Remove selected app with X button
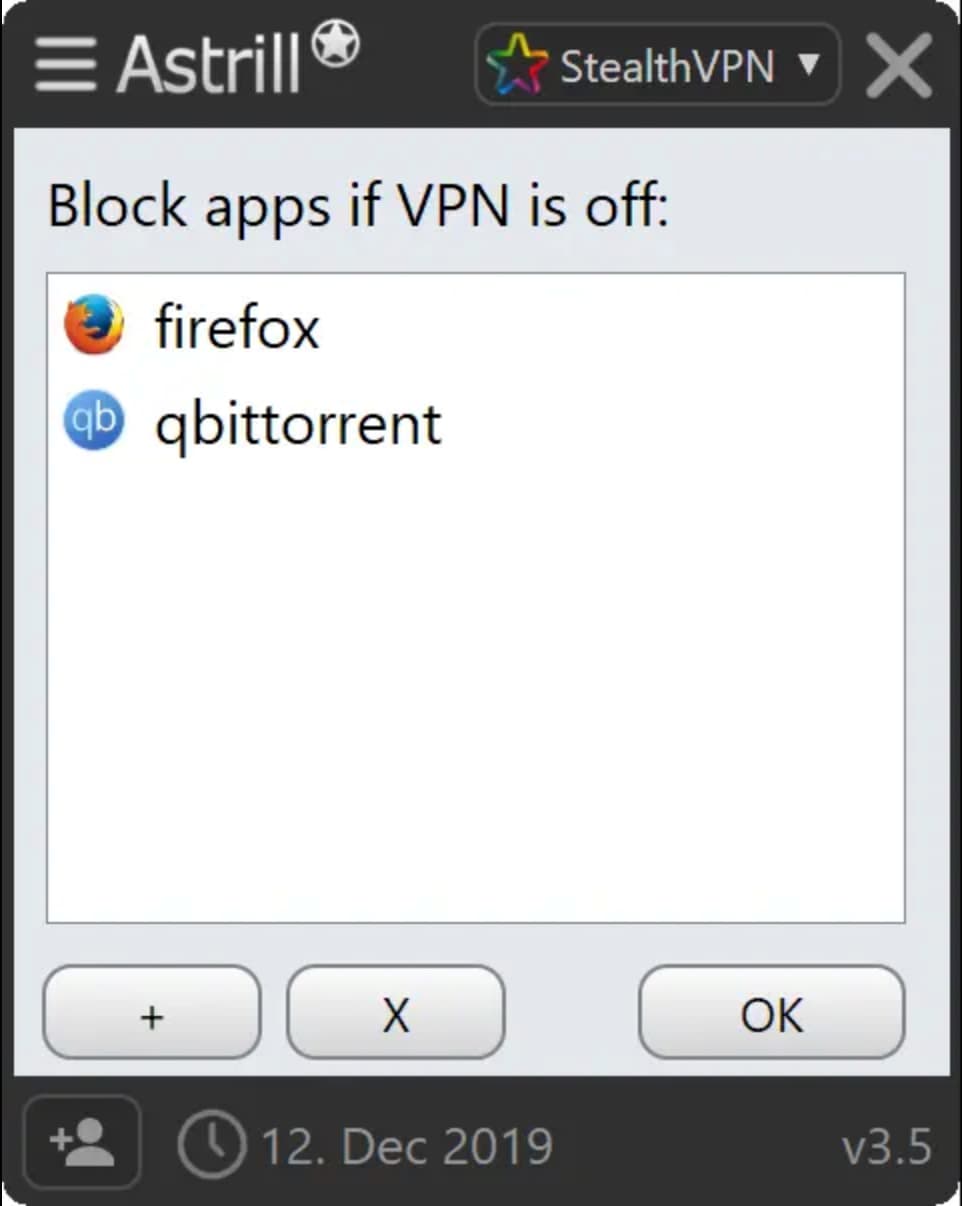 [396, 1013]
